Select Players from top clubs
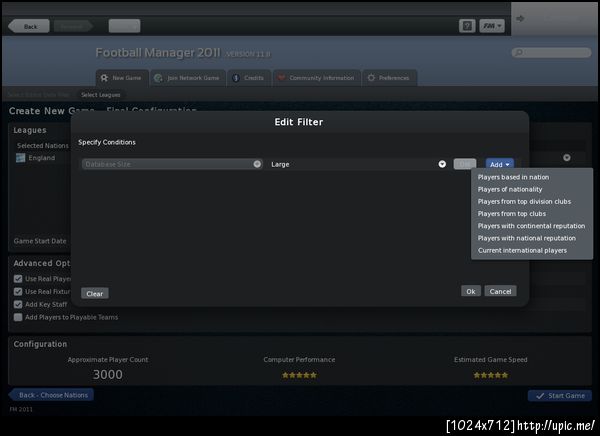Viewport: 600px width, 436px height. [x=512, y=214]
